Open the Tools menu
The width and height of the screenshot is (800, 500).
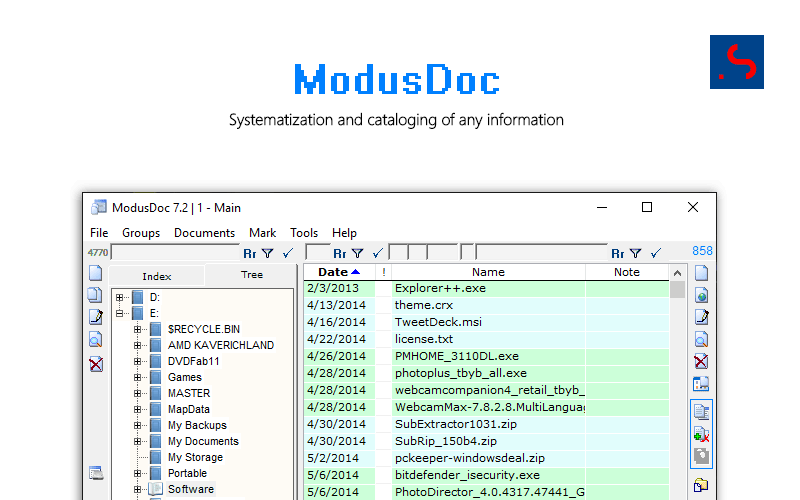[x=304, y=233]
